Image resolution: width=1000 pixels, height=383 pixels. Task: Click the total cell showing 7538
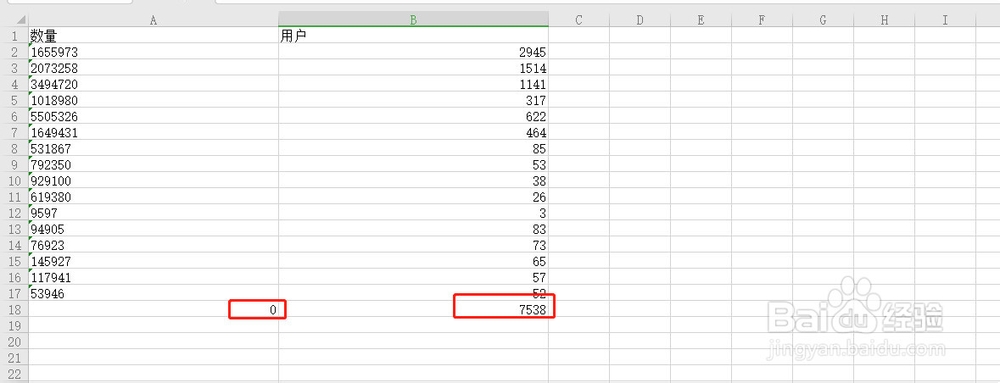413,309
